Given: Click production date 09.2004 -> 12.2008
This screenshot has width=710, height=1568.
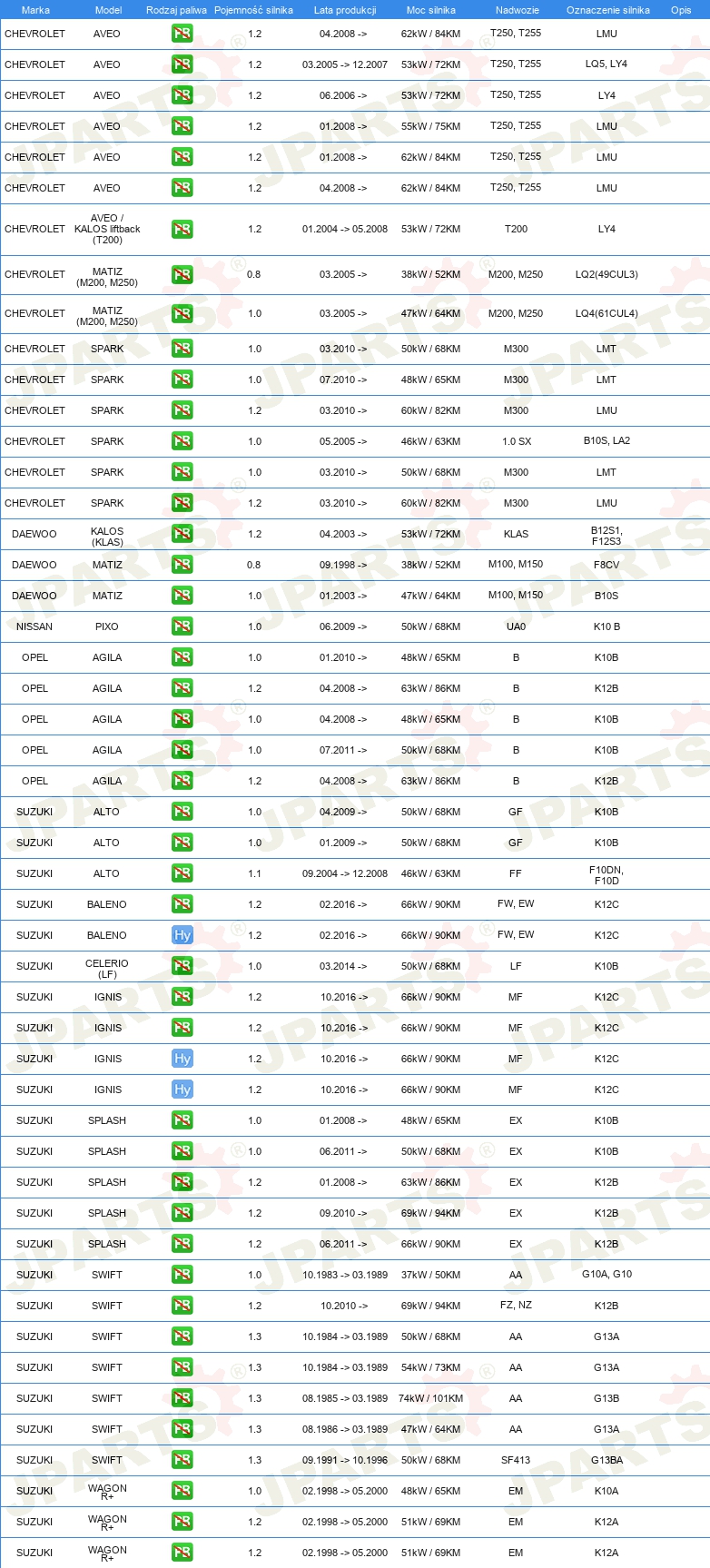Looking at the screenshot, I should (x=345, y=873).
